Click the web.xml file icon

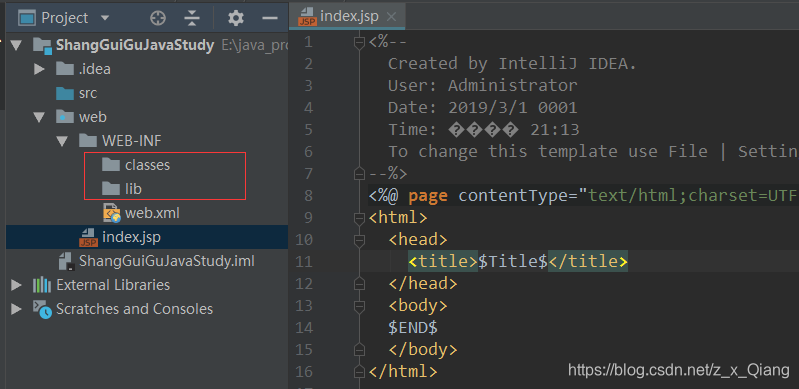coord(112,213)
